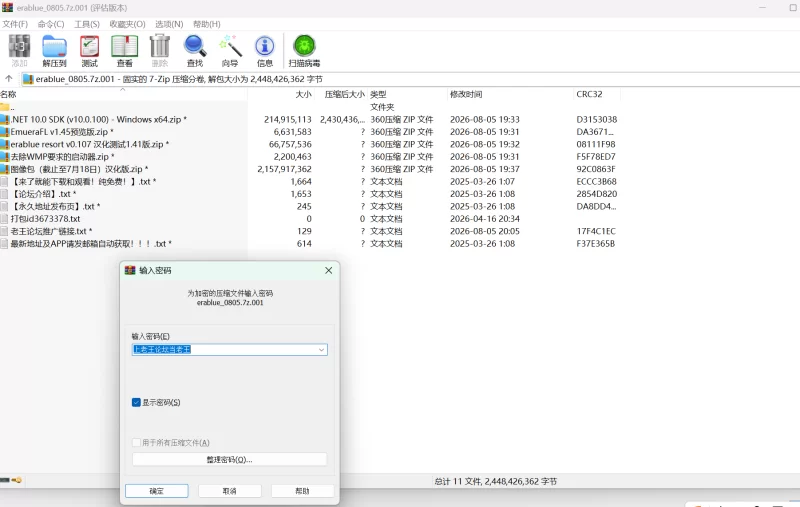
Task: Click modified time 2026-04-16 20:34
Action: [x=485, y=219]
